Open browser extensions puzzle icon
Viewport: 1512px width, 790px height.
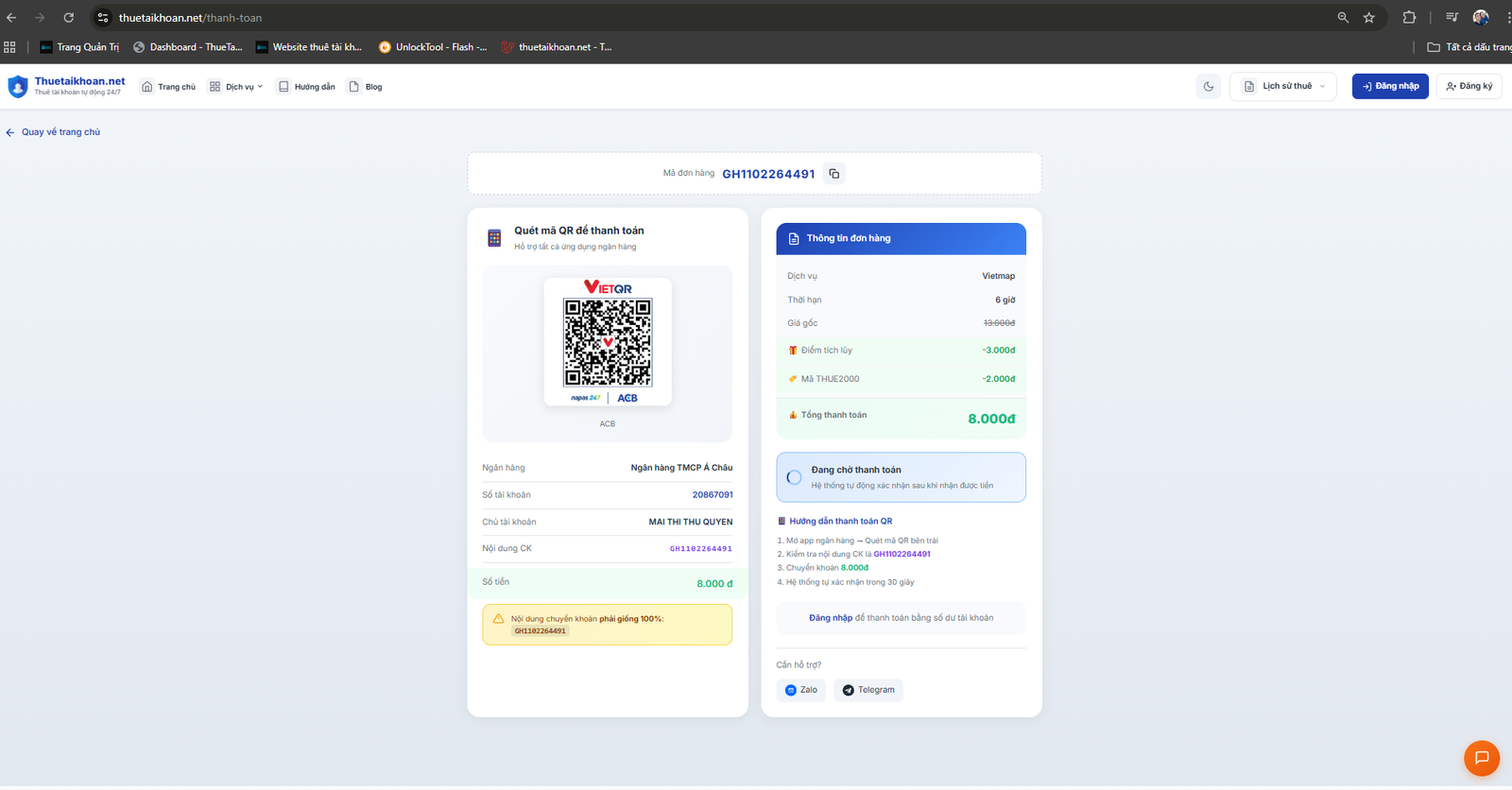tap(1409, 18)
